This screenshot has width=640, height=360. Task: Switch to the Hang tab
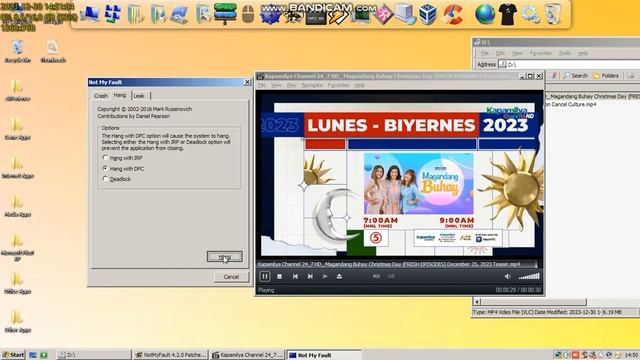tap(120, 95)
